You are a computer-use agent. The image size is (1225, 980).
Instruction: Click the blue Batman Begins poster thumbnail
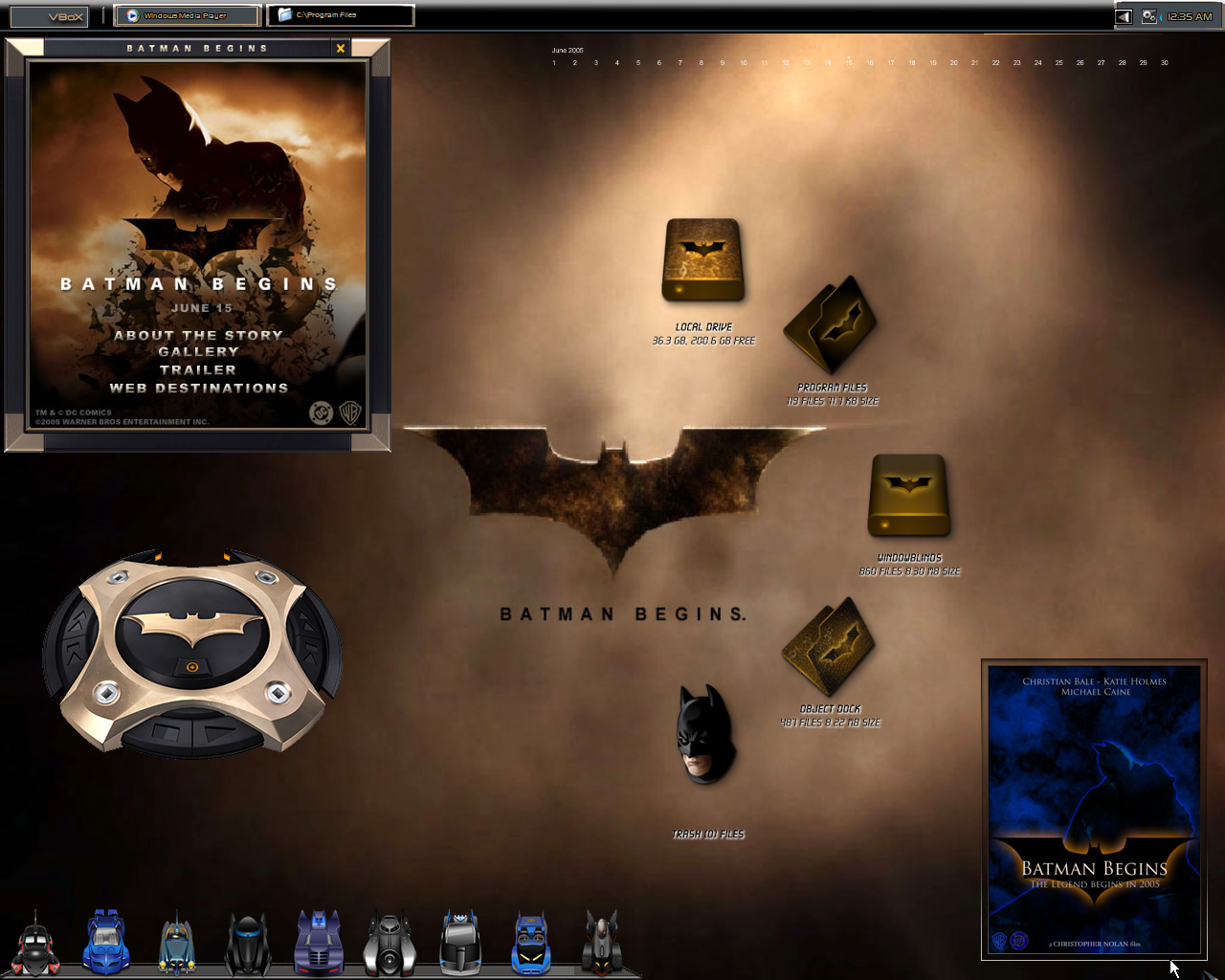(x=1094, y=809)
